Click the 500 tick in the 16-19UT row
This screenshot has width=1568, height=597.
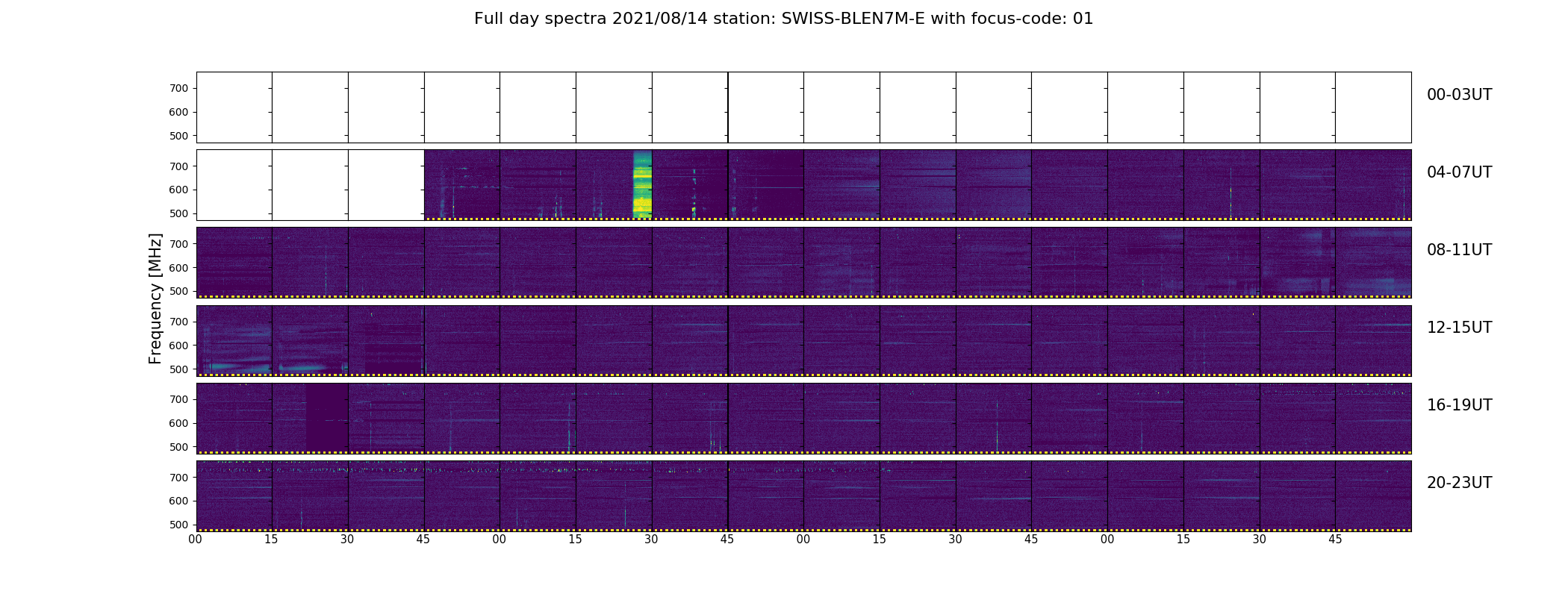click(x=178, y=447)
